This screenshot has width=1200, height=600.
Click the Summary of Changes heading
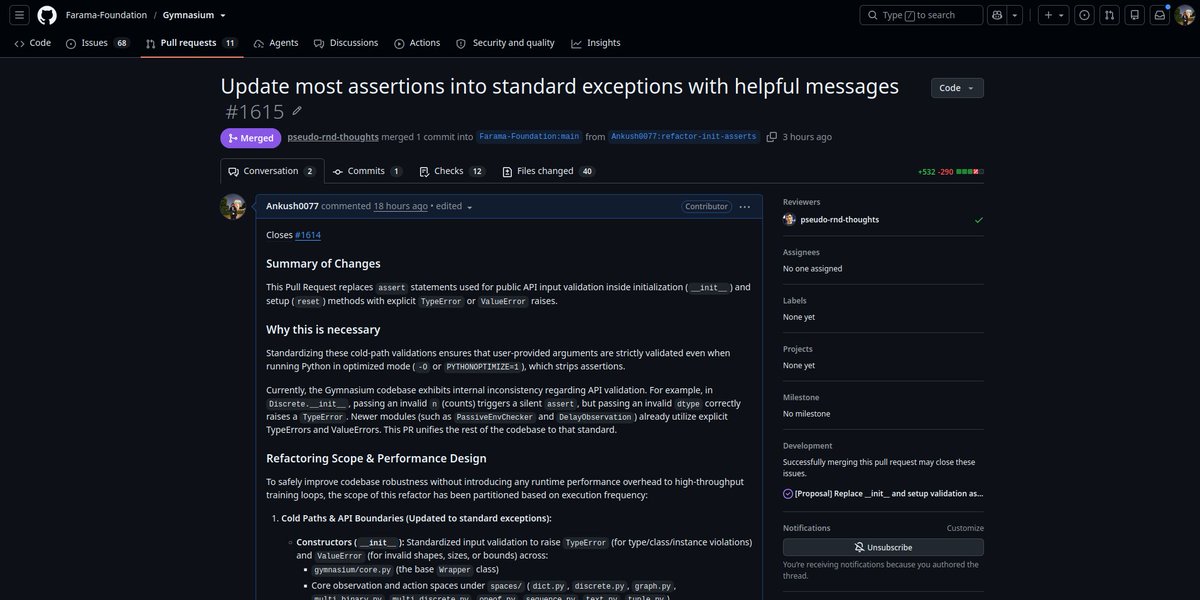(x=323, y=264)
